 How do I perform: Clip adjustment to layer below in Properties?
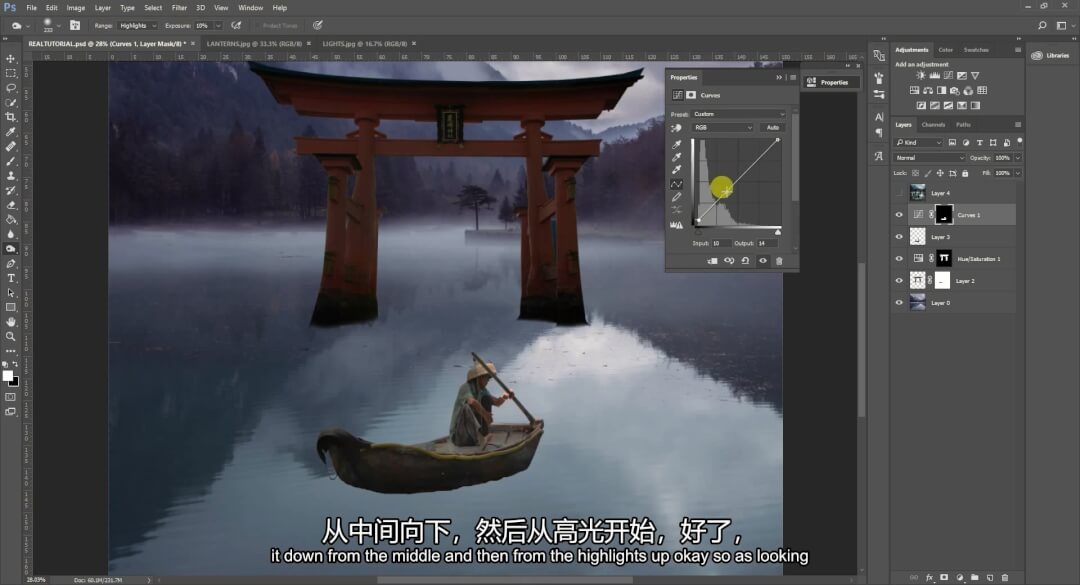click(x=712, y=261)
